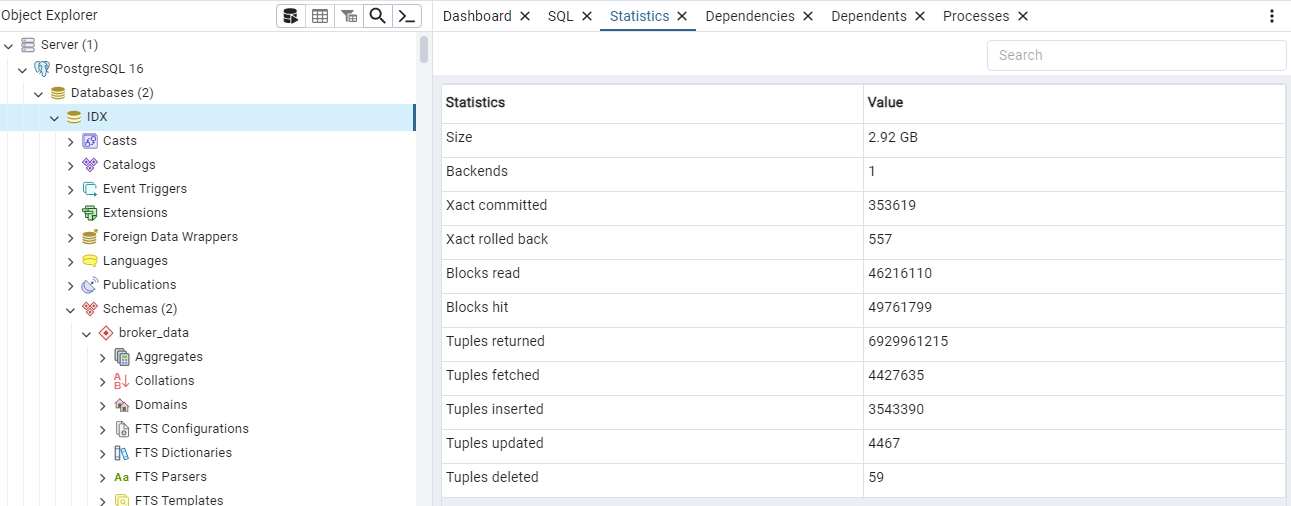Click the Schemas icon in tree
This screenshot has height=506, width=1291.
90,309
